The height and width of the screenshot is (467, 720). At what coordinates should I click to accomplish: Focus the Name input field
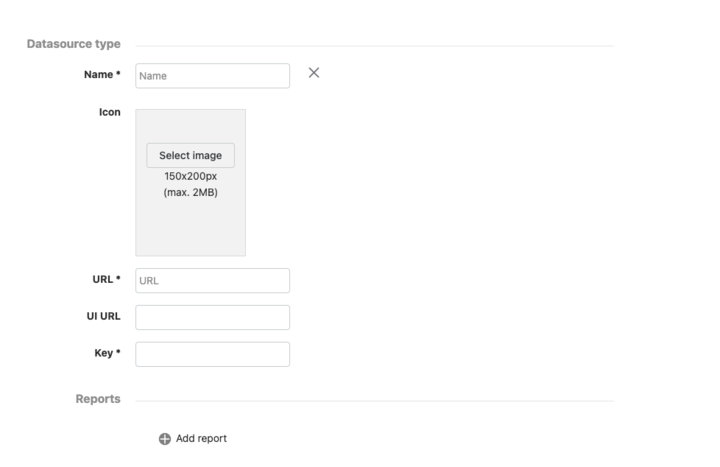tap(212, 76)
